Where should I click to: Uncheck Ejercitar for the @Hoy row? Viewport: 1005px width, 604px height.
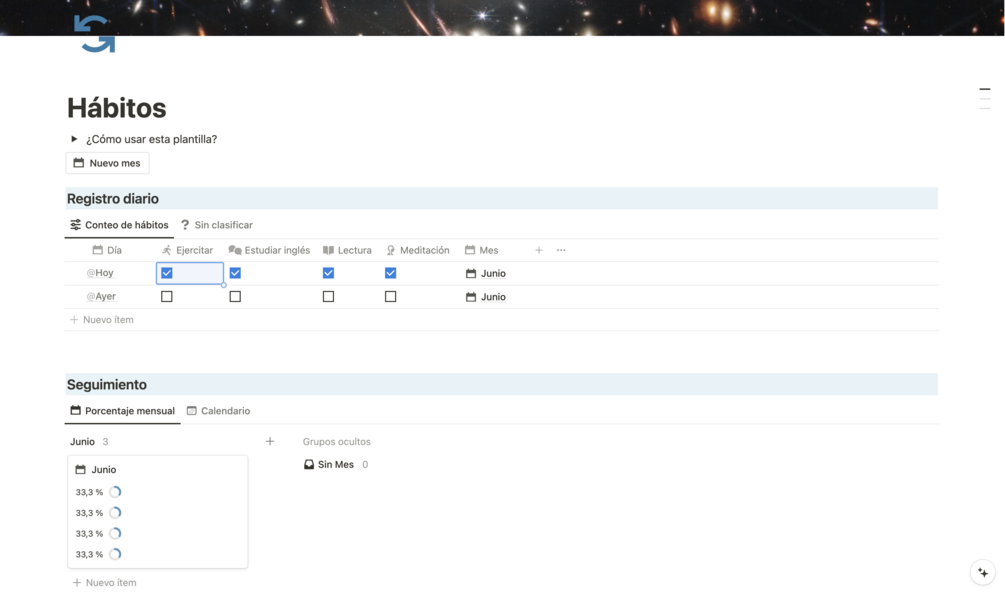click(167, 273)
